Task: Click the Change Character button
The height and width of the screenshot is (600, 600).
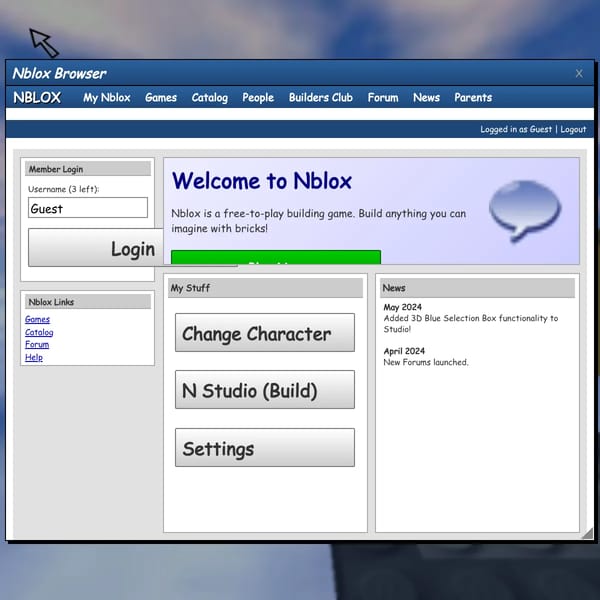Action: pos(265,333)
